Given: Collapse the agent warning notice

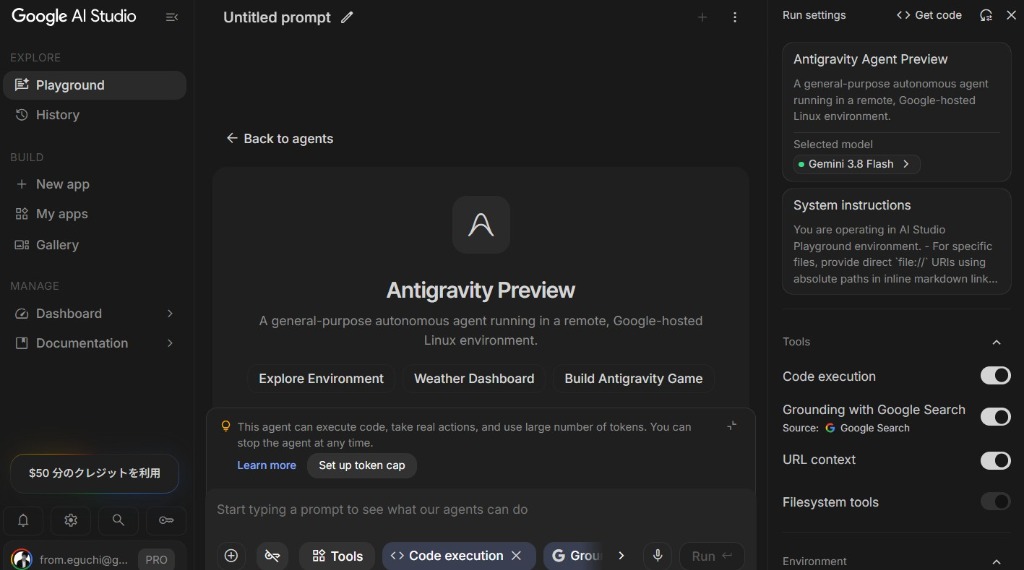Looking at the screenshot, I should tap(731, 426).
